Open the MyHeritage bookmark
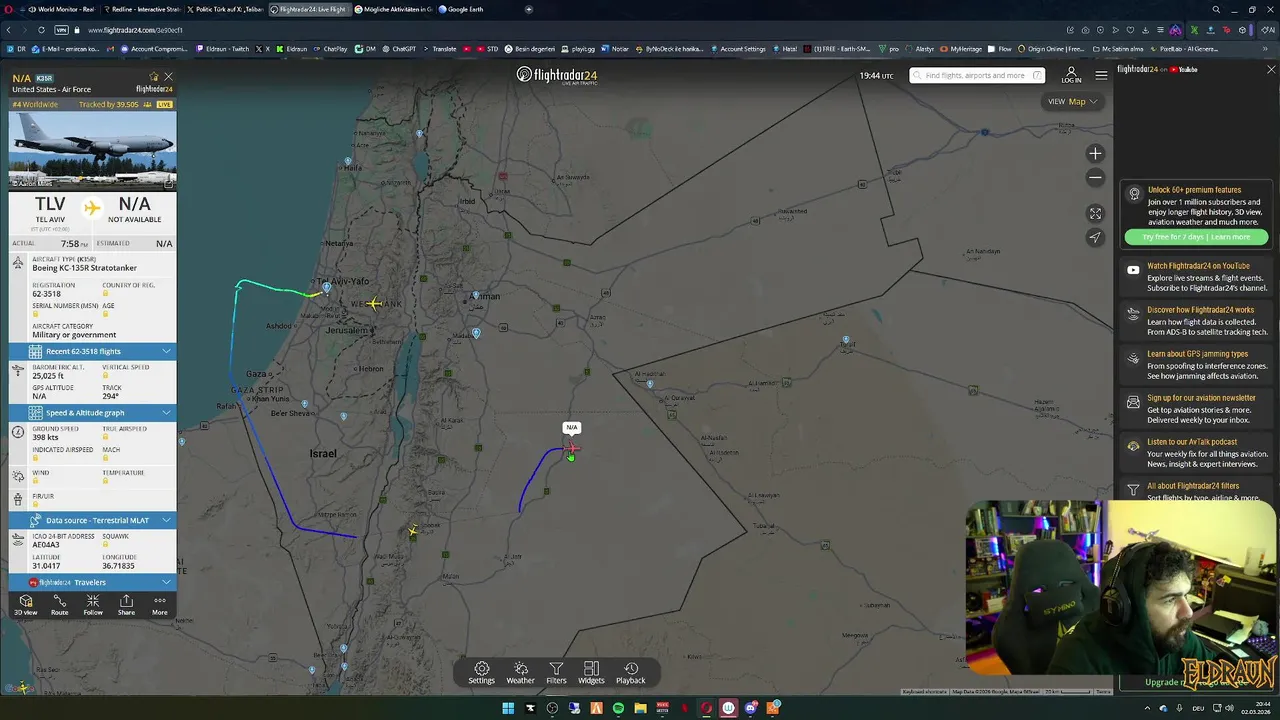This screenshot has height=720, width=1280. point(961,49)
